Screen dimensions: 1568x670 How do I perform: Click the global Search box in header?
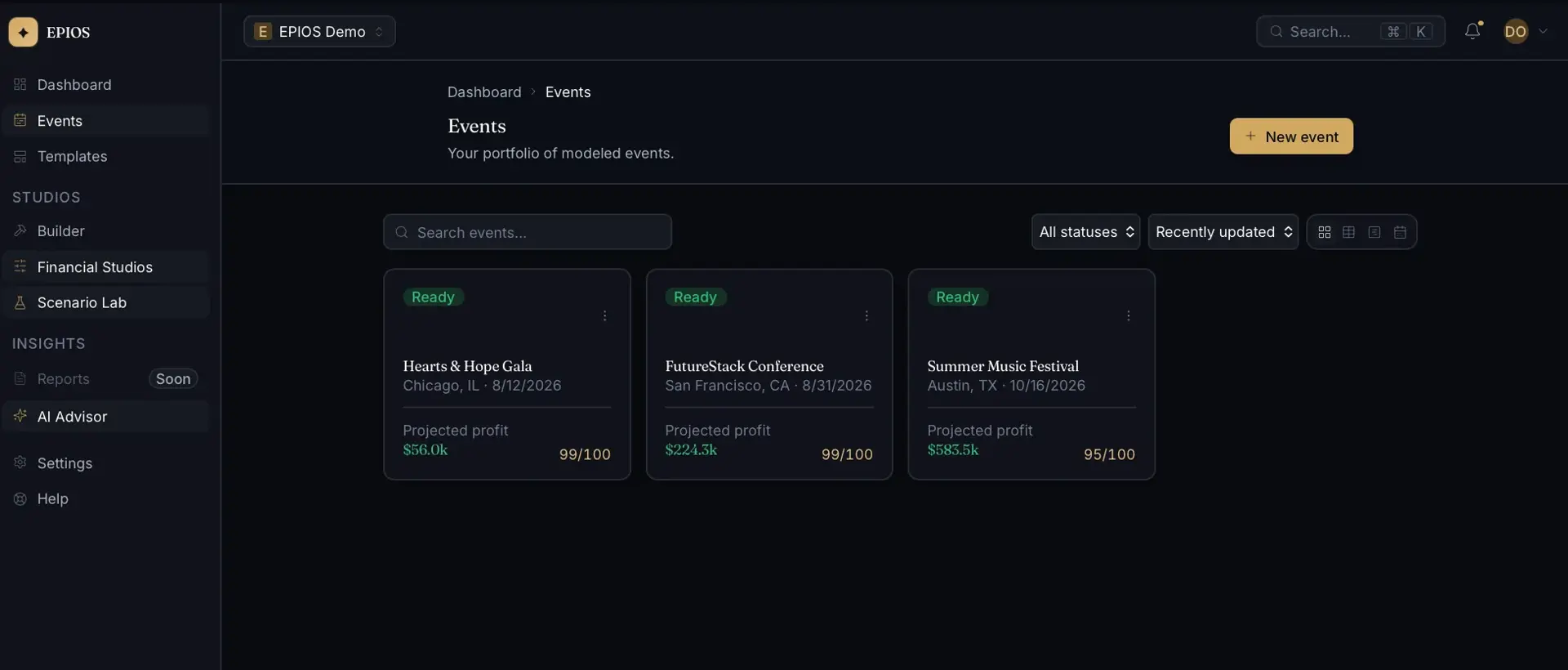pos(1351,31)
